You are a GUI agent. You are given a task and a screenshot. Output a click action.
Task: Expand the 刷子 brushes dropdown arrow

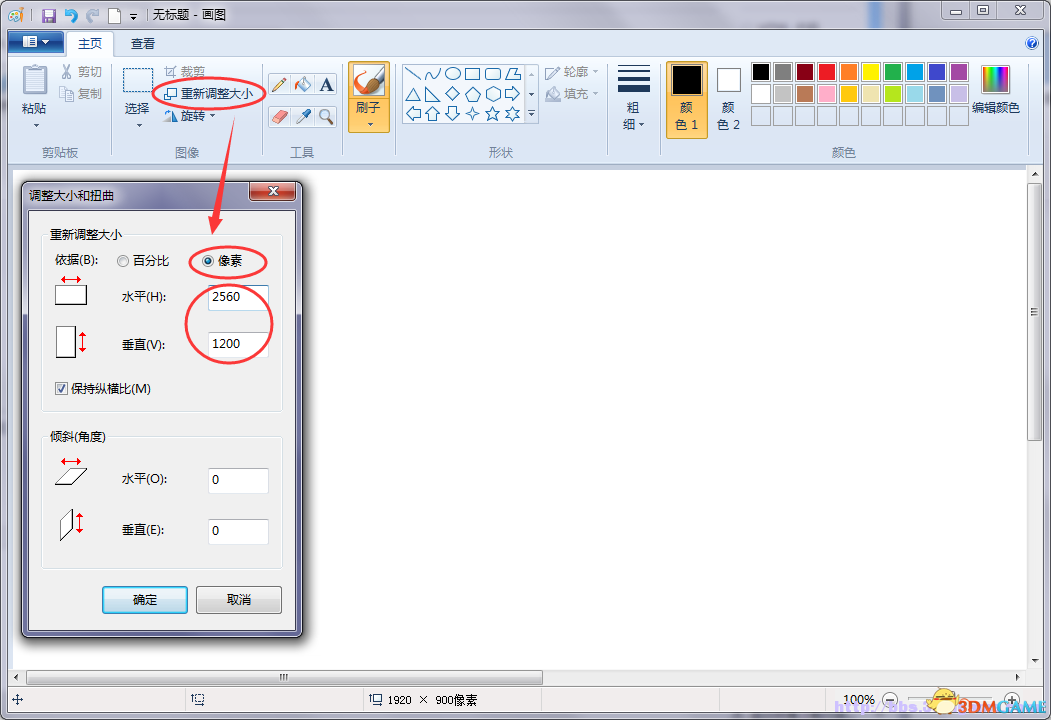pyautogui.click(x=370, y=125)
